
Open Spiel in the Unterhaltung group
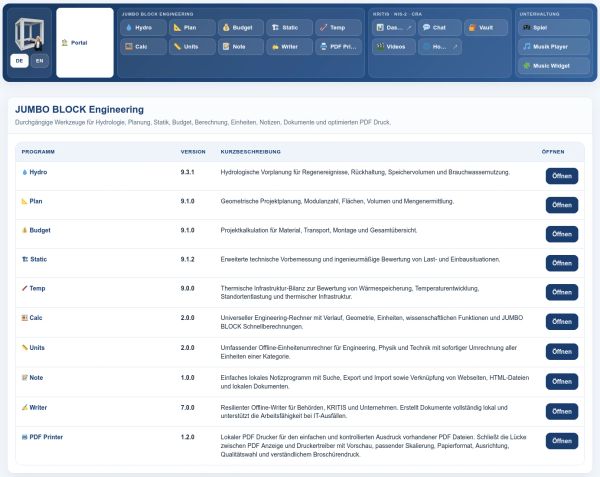pos(554,28)
